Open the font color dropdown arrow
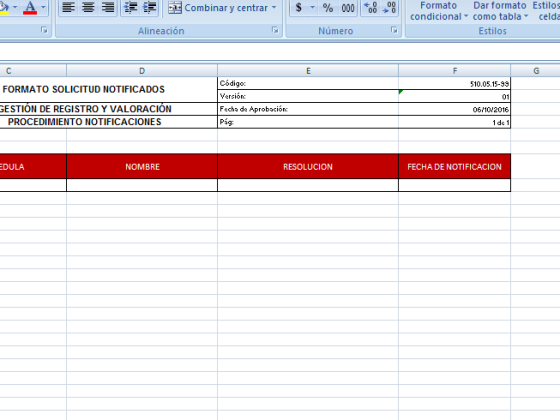The image size is (560, 420). [43, 7]
